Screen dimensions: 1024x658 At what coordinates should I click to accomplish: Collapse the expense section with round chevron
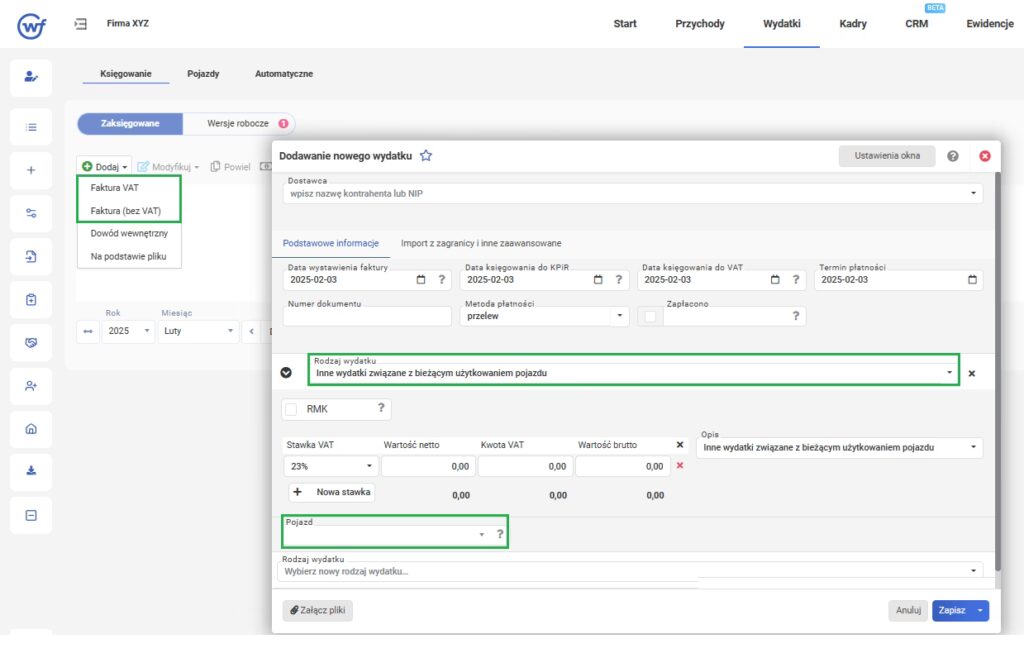(286, 373)
